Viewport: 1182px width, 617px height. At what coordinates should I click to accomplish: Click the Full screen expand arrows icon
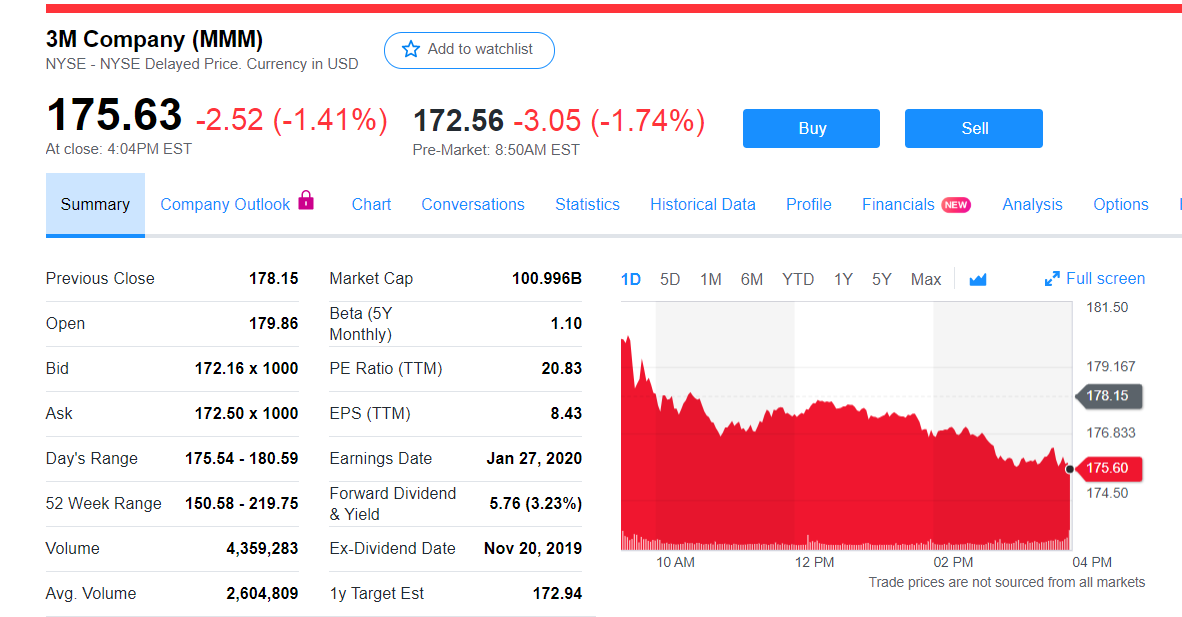(1052, 279)
